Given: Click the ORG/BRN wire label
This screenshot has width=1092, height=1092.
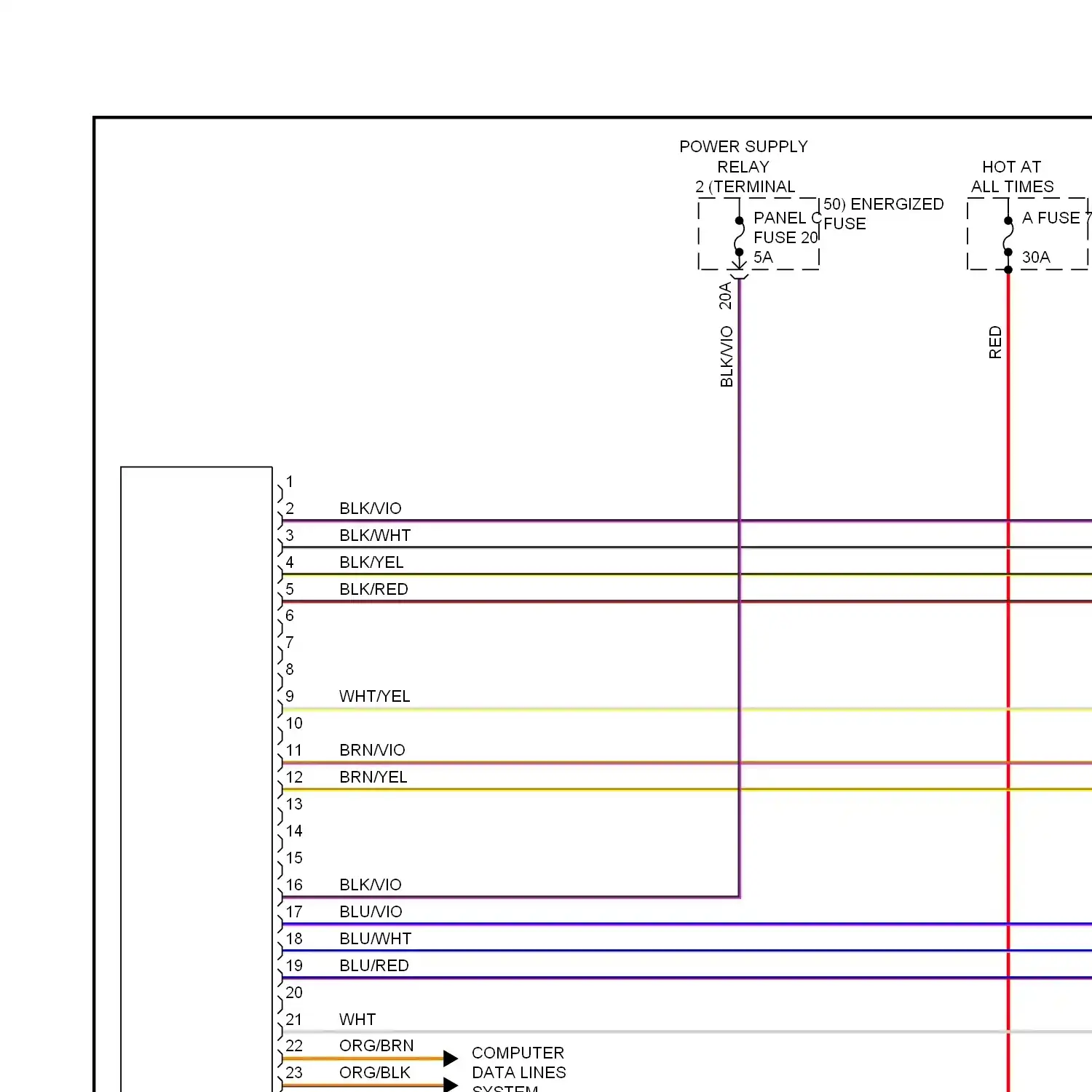Looking at the screenshot, I should tap(376, 1045).
